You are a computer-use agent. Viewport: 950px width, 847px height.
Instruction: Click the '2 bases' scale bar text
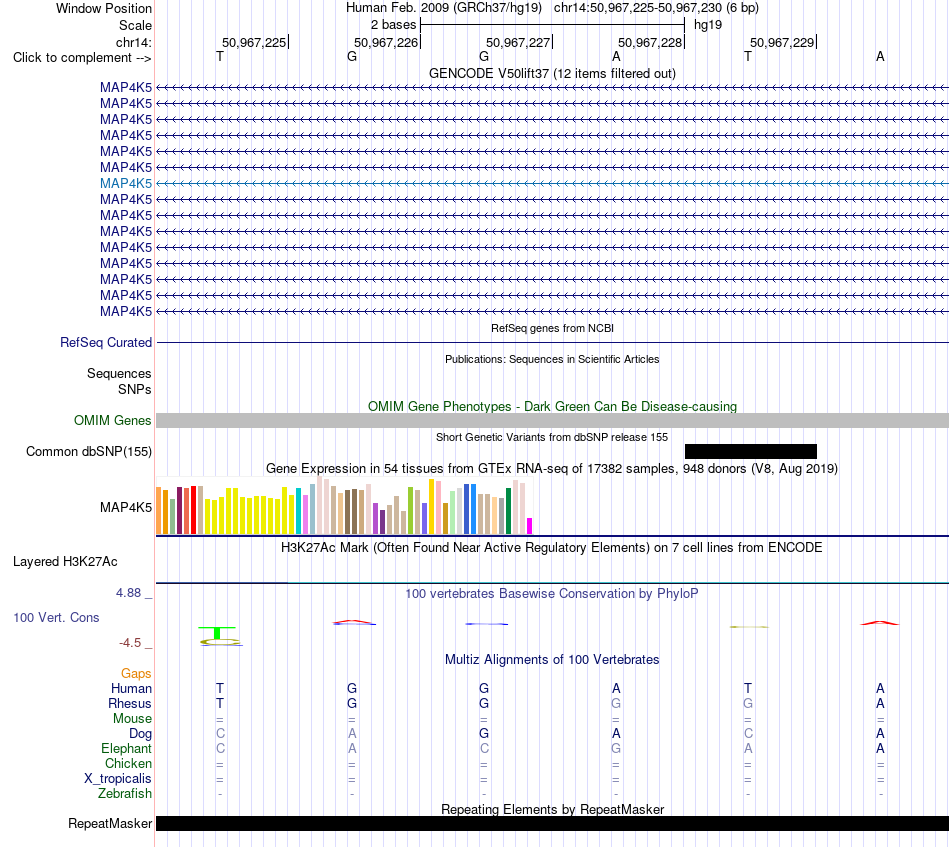(x=394, y=25)
